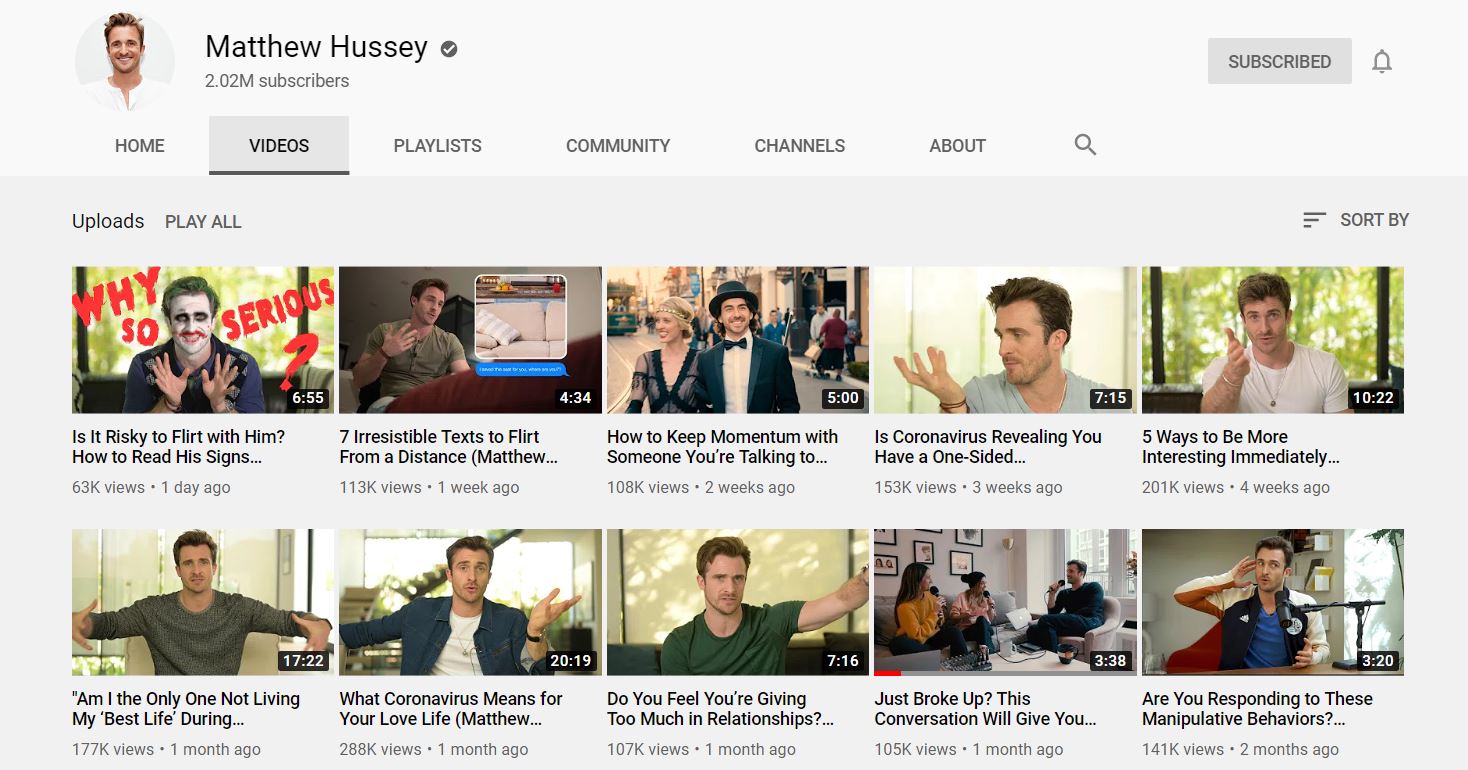Click the '105K views • 1 month ago' text
Screen dimensions: 1468x770
(x=968, y=750)
